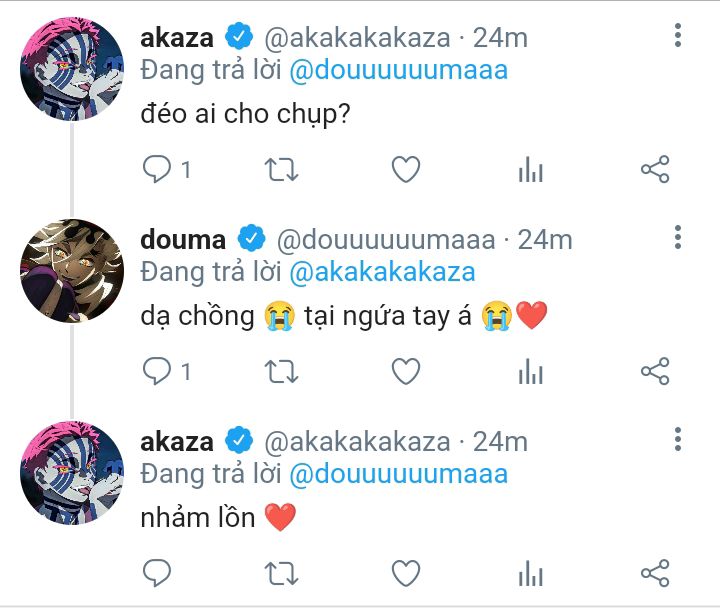720x610 pixels.
Task: Reply to akaza's "nhảm" tweet
Action: coord(157,573)
